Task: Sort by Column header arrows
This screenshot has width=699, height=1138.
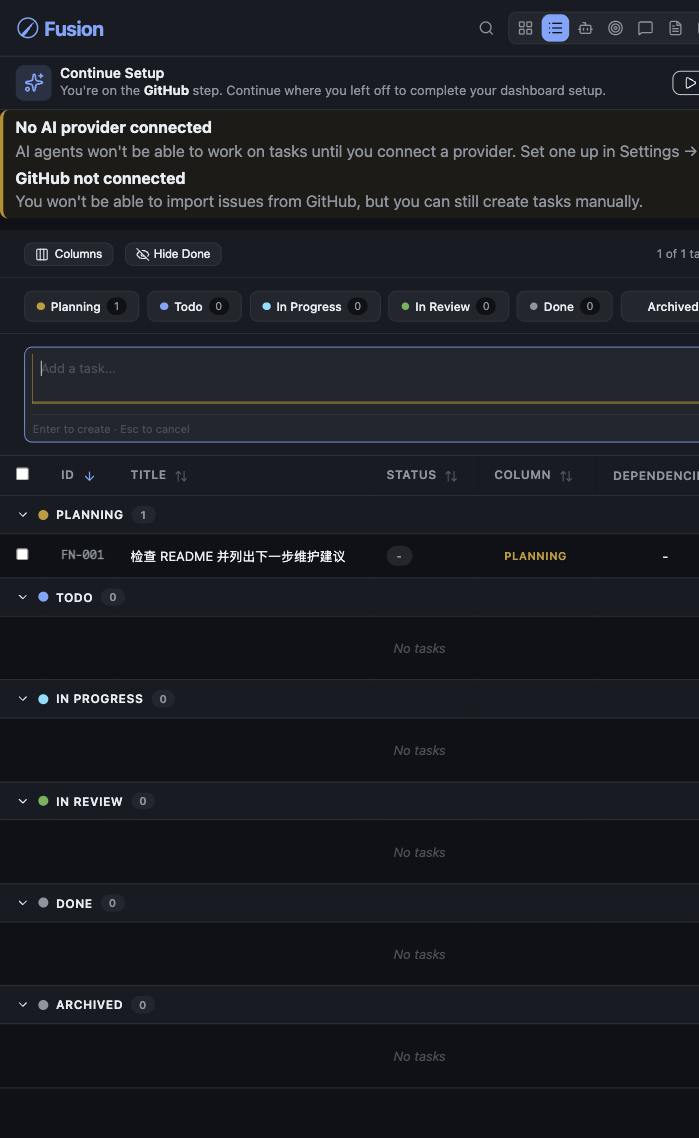Action: [566, 476]
